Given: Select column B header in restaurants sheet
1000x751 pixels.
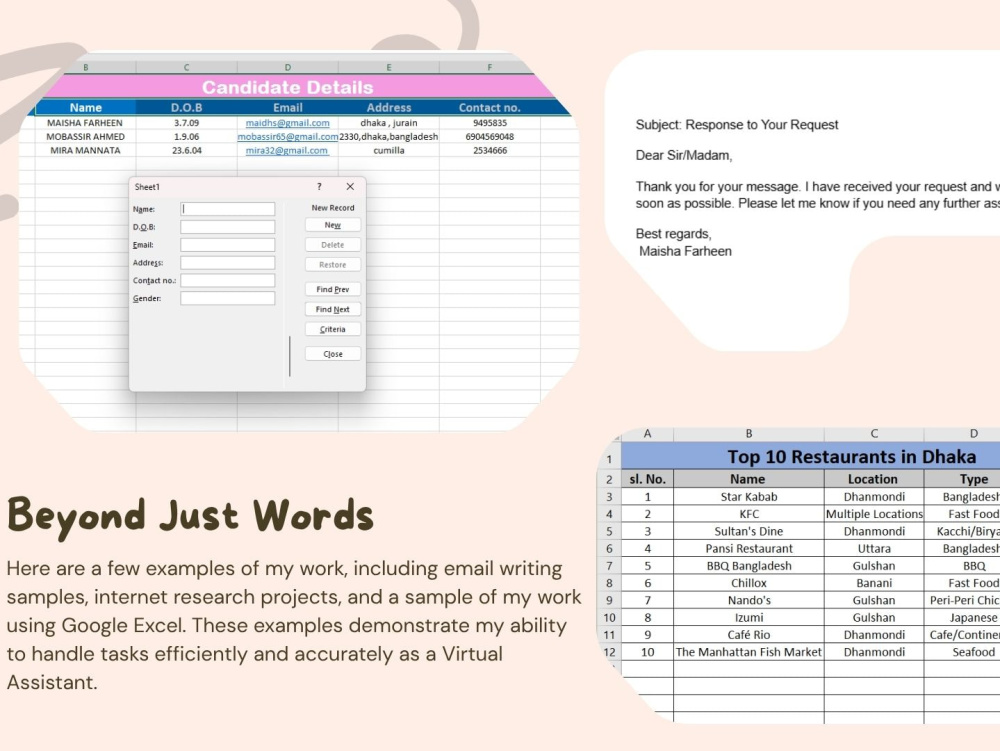Looking at the screenshot, I should click(749, 434).
